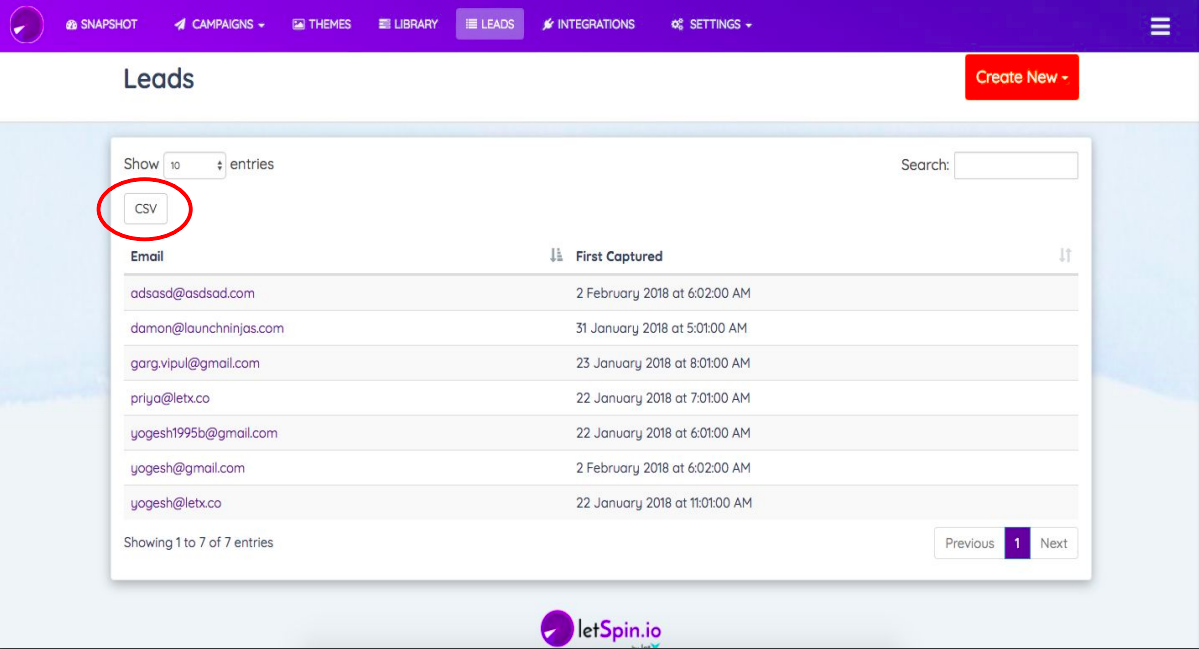Click the Leads page heading
The height and width of the screenshot is (649, 1199).
(158, 79)
